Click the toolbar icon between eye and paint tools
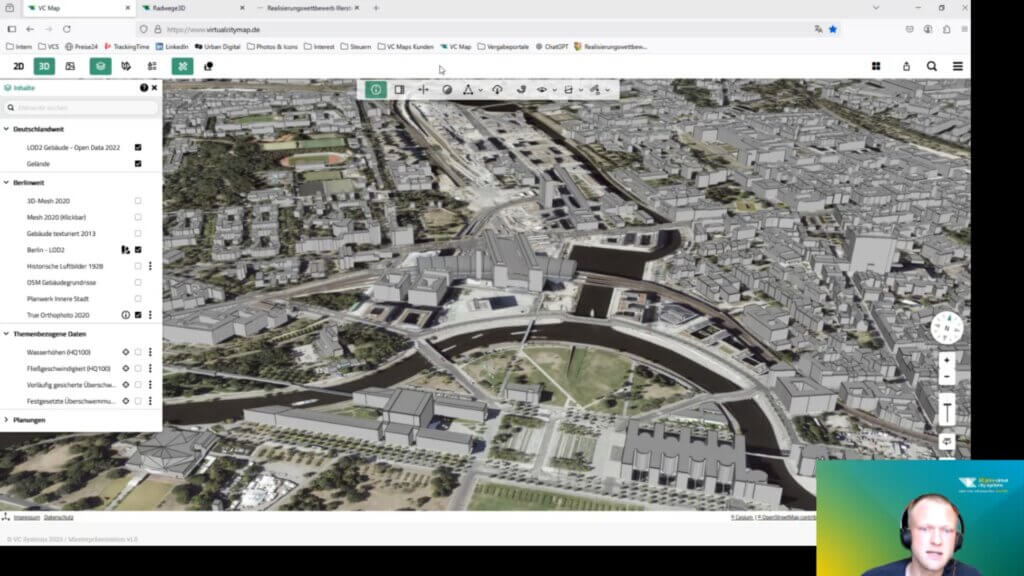The width and height of the screenshot is (1024, 576). click(x=569, y=89)
